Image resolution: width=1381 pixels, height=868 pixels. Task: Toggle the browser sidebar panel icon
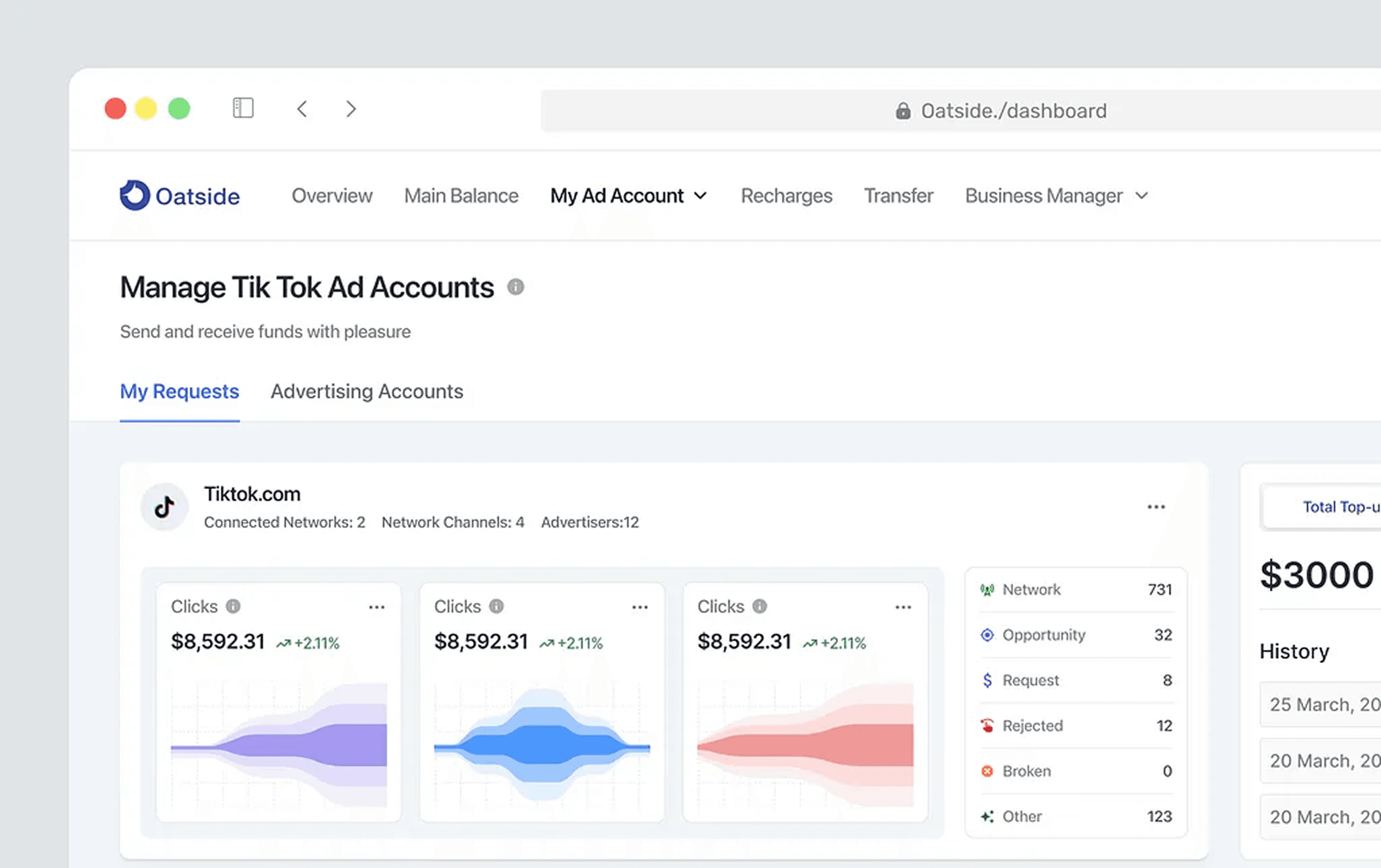point(243,108)
